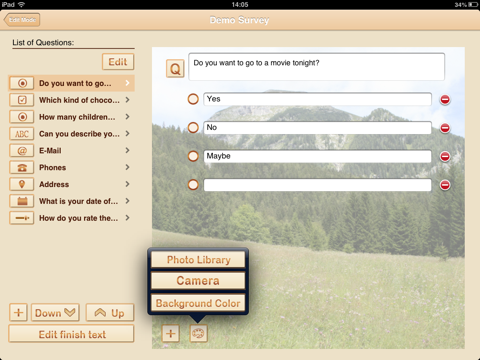
Task: Click the 'Demo Survey' title
Action: [x=239, y=20]
